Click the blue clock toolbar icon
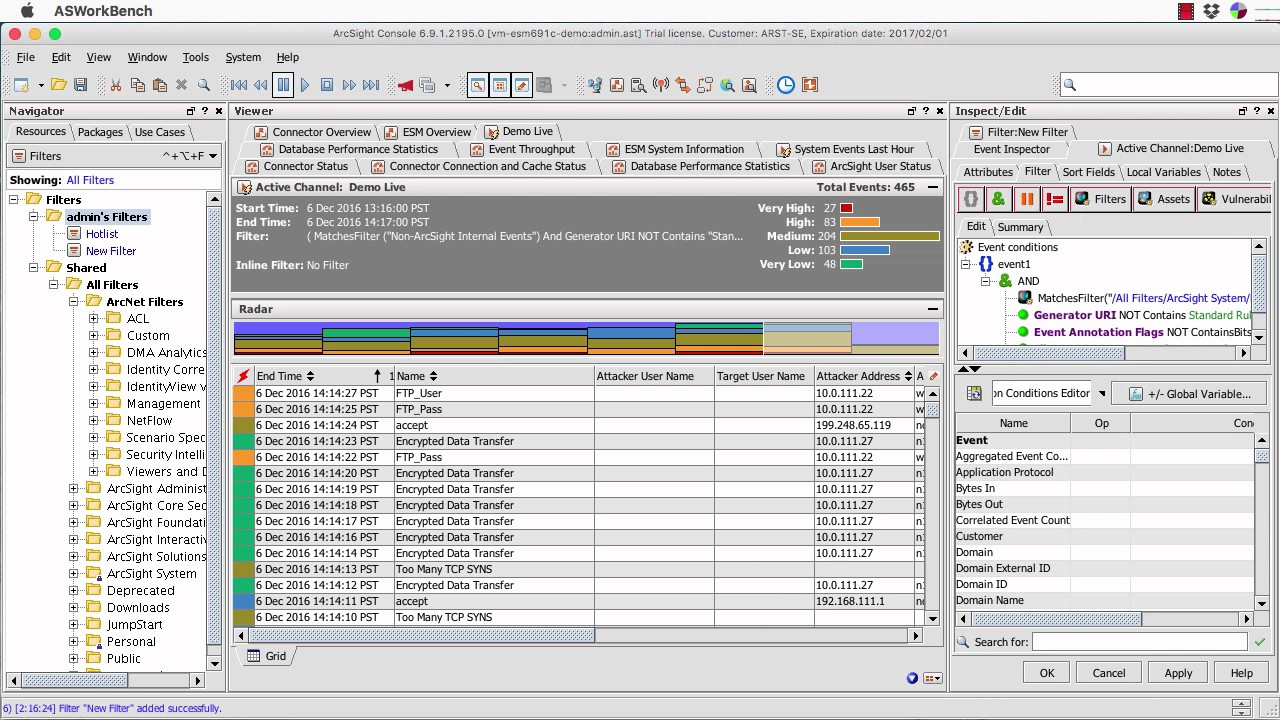The width and height of the screenshot is (1280, 720). pyautogui.click(x=785, y=85)
